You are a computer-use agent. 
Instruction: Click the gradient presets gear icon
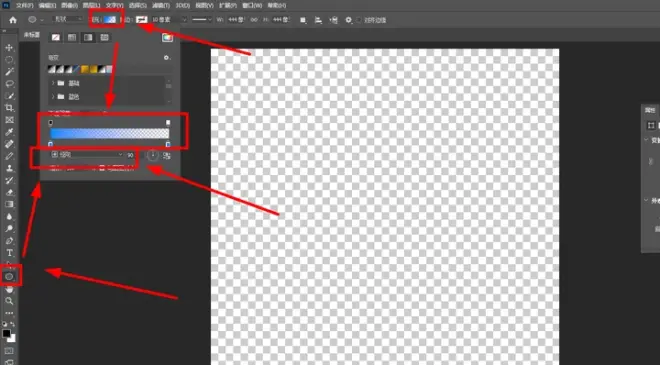(166, 58)
